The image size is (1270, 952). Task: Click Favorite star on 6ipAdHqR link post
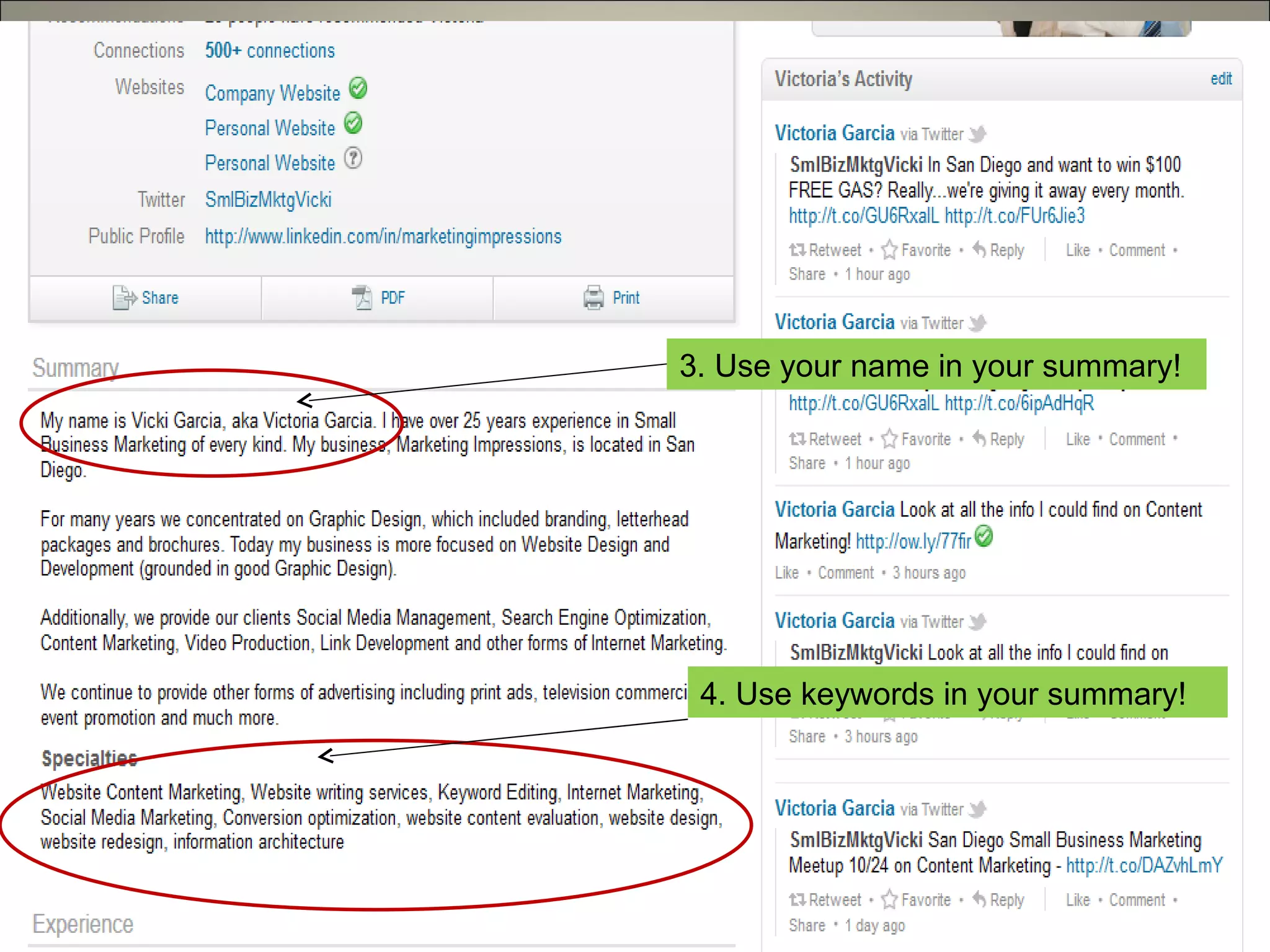[889, 439]
